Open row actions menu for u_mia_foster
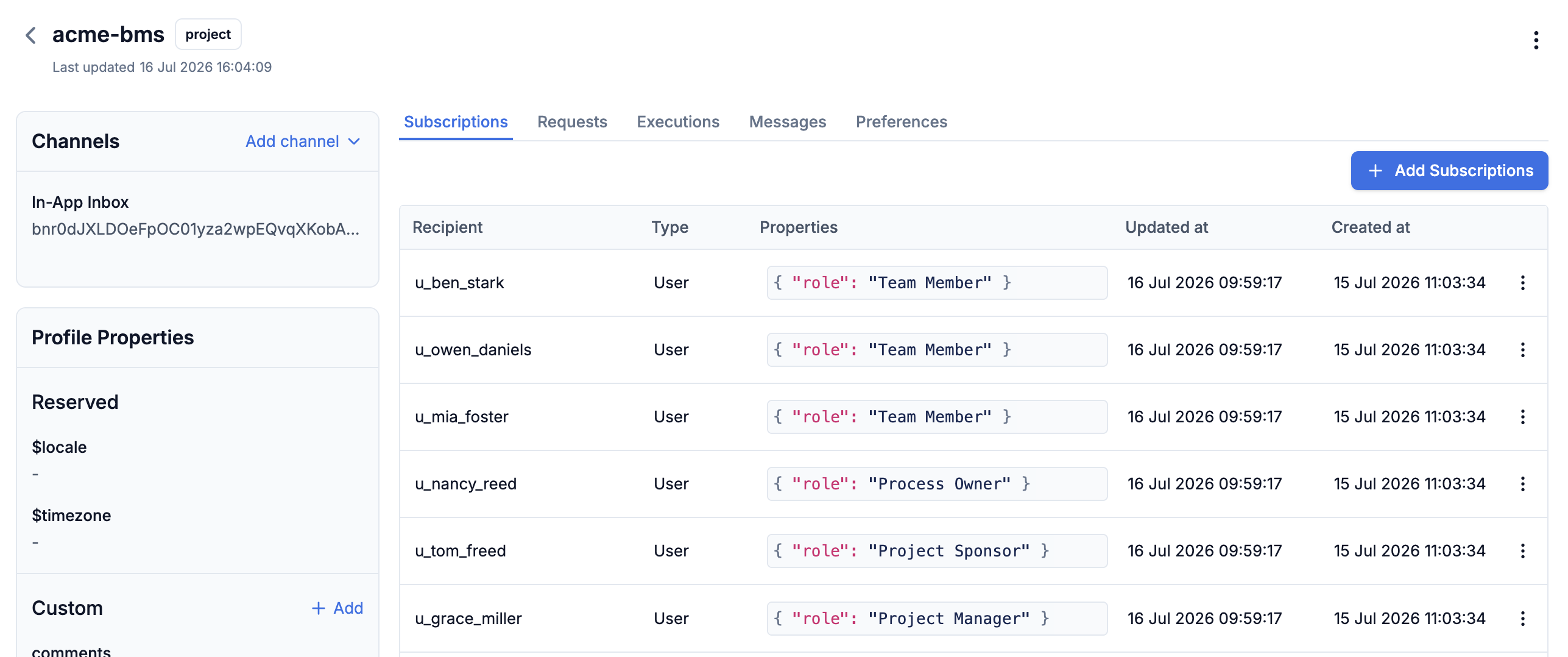Screen dimensions: 1568x657 1522,417
